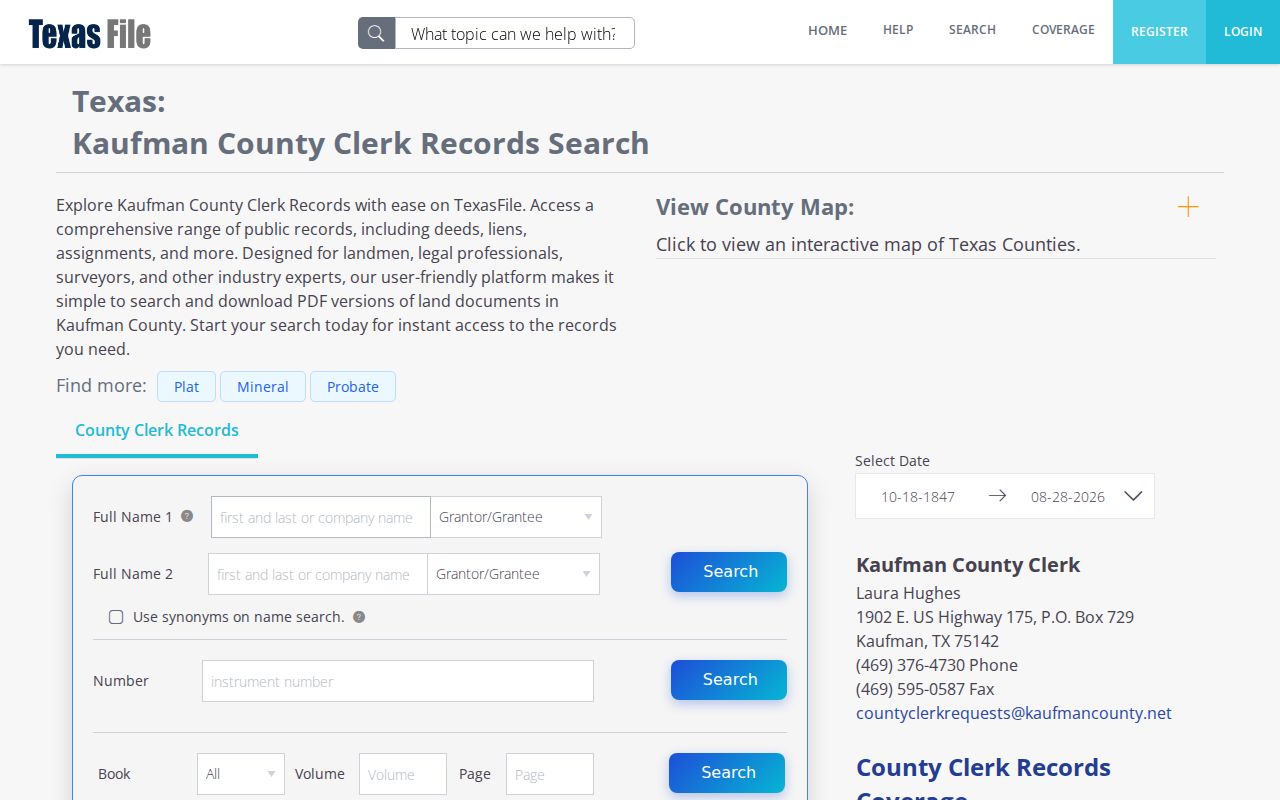Click the View County Map heading
This screenshot has height=800, width=1280.
click(755, 207)
